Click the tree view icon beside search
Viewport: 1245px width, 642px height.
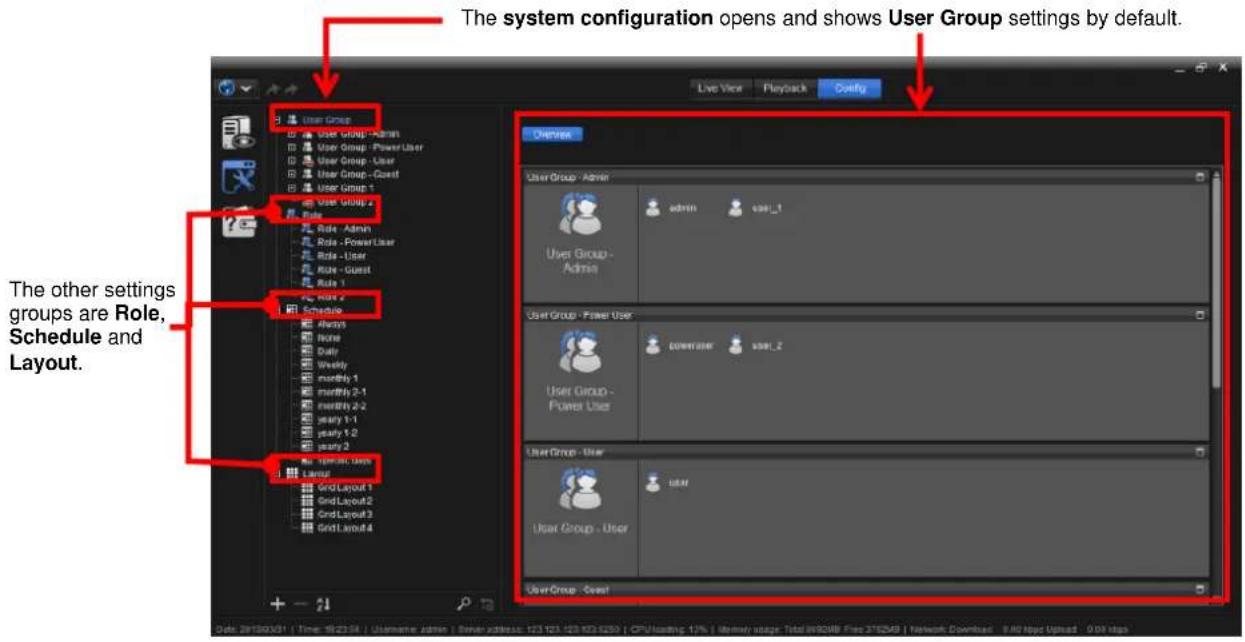click(487, 604)
